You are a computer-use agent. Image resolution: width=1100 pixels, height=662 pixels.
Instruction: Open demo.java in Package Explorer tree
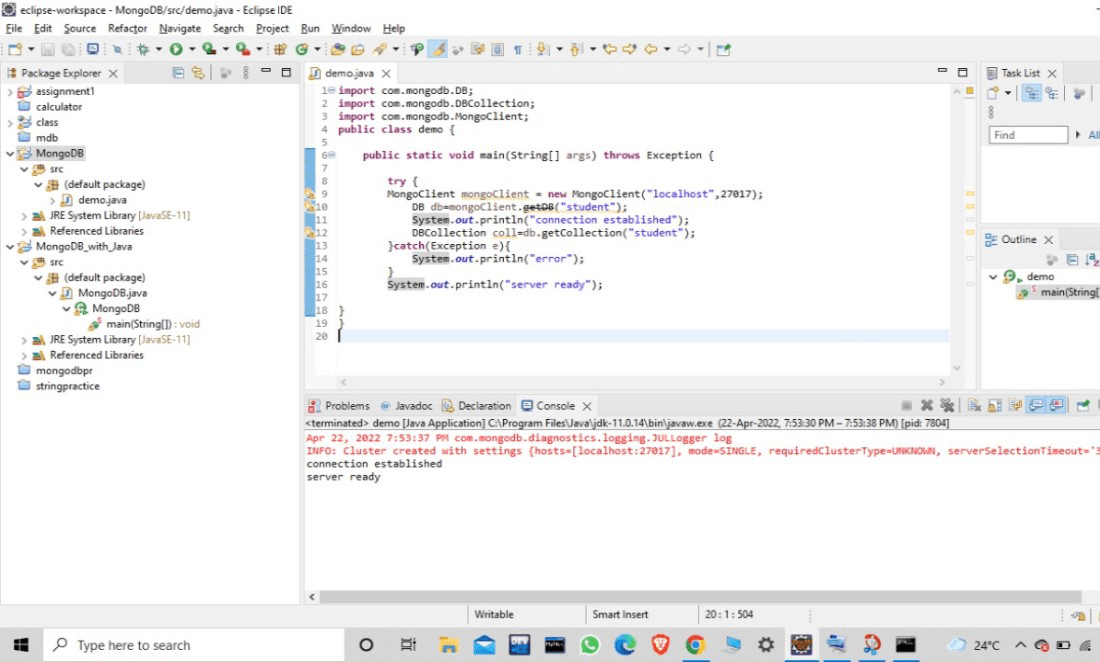click(x=102, y=200)
